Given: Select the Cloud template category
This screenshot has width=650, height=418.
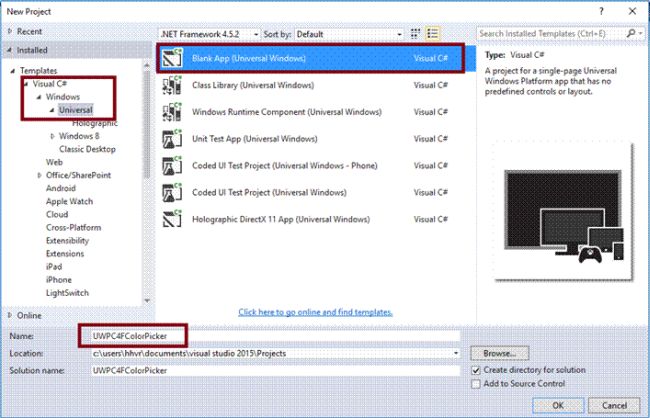Looking at the screenshot, I should [x=57, y=214].
